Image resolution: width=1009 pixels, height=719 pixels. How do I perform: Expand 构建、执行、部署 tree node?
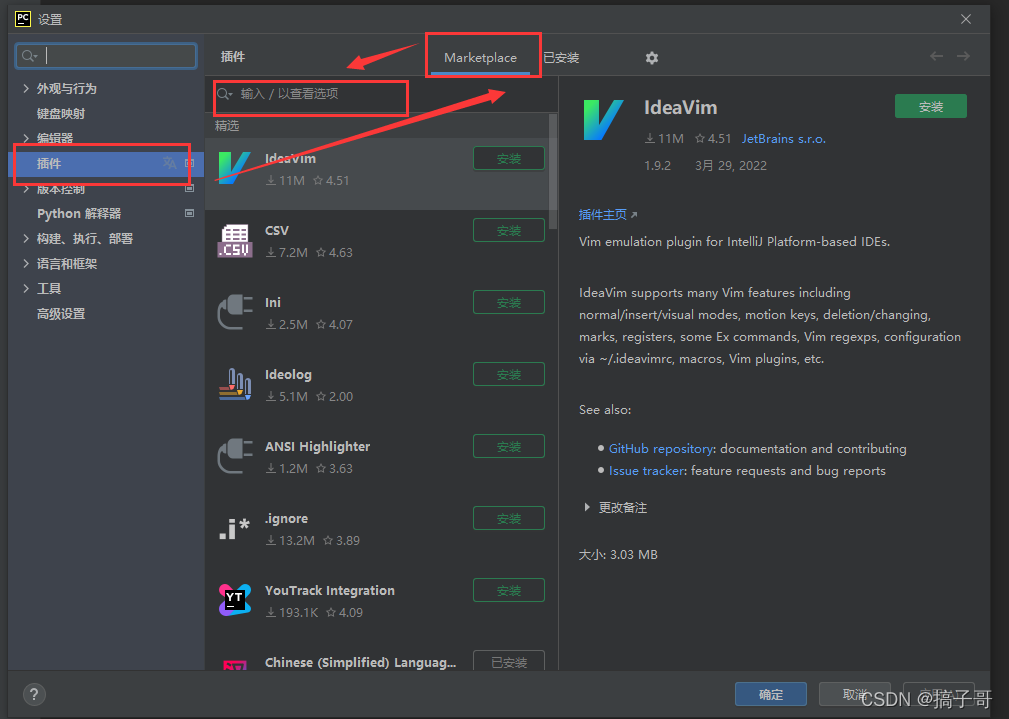26,238
